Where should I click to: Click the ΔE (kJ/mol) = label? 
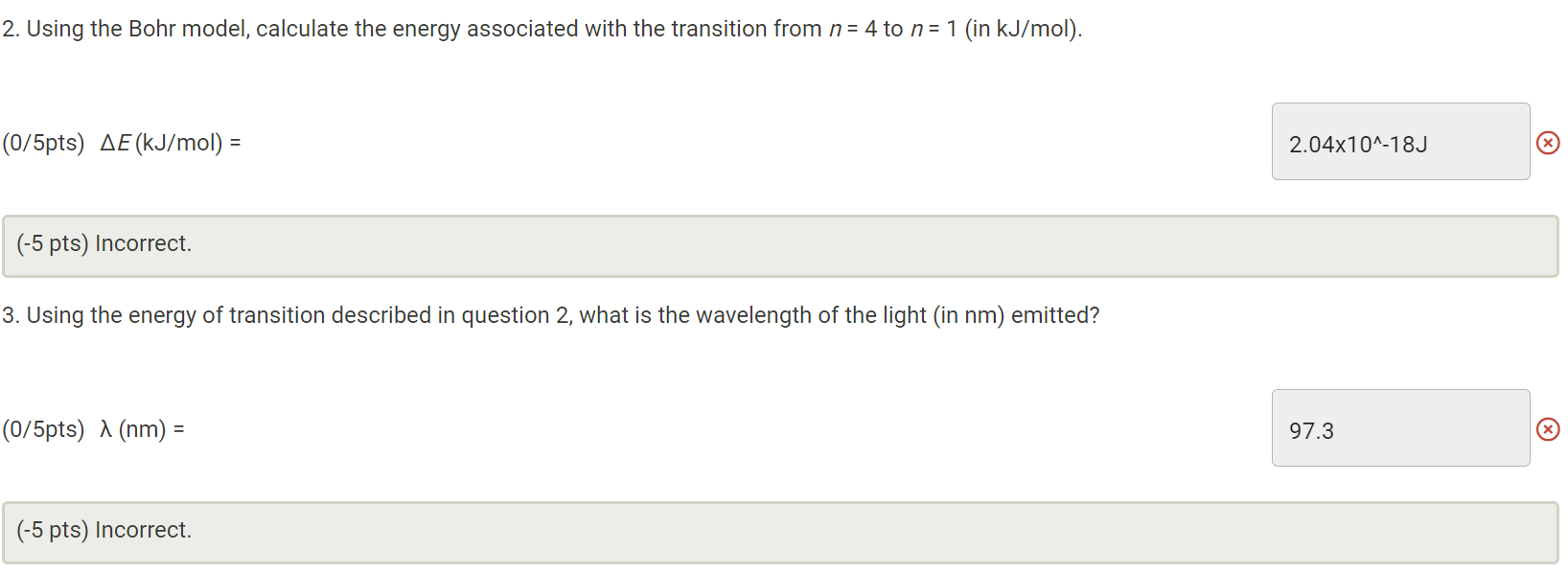tap(169, 142)
